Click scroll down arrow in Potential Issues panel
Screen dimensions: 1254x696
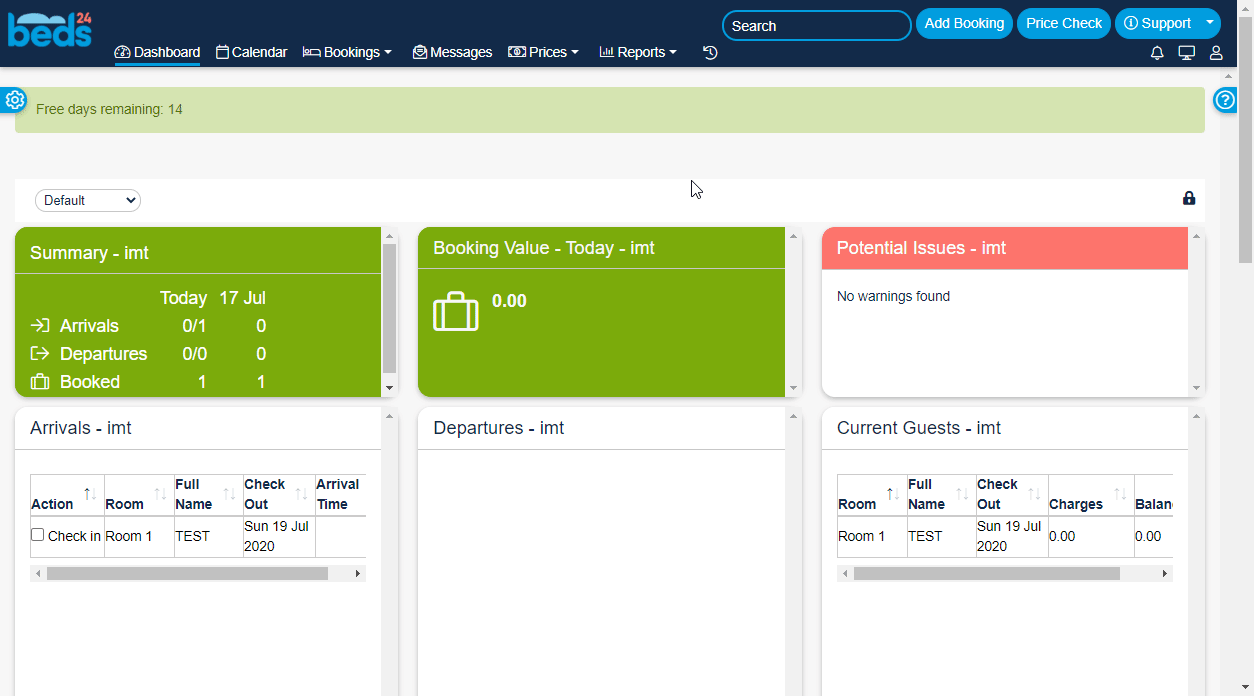click(1197, 388)
